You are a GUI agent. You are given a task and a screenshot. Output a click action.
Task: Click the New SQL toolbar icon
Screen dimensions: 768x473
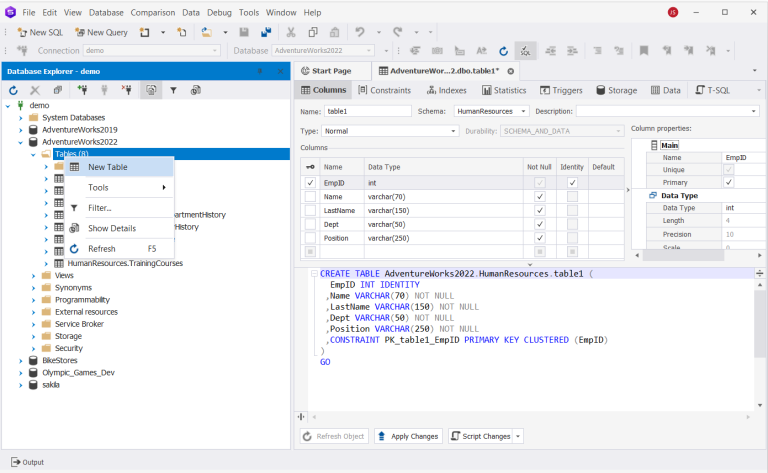[21, 32]
